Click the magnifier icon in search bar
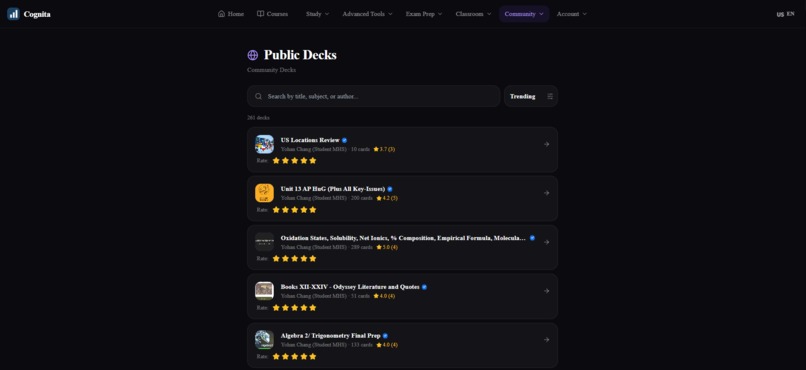The width and height of the screenshot is (806, 370). (259, 96)
